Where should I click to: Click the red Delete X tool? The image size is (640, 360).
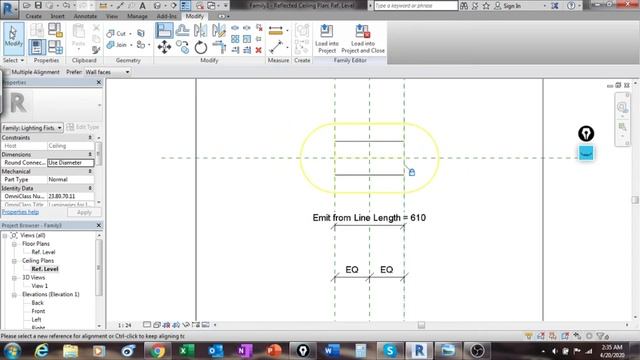pyautogui.click(x=258, y=50)
